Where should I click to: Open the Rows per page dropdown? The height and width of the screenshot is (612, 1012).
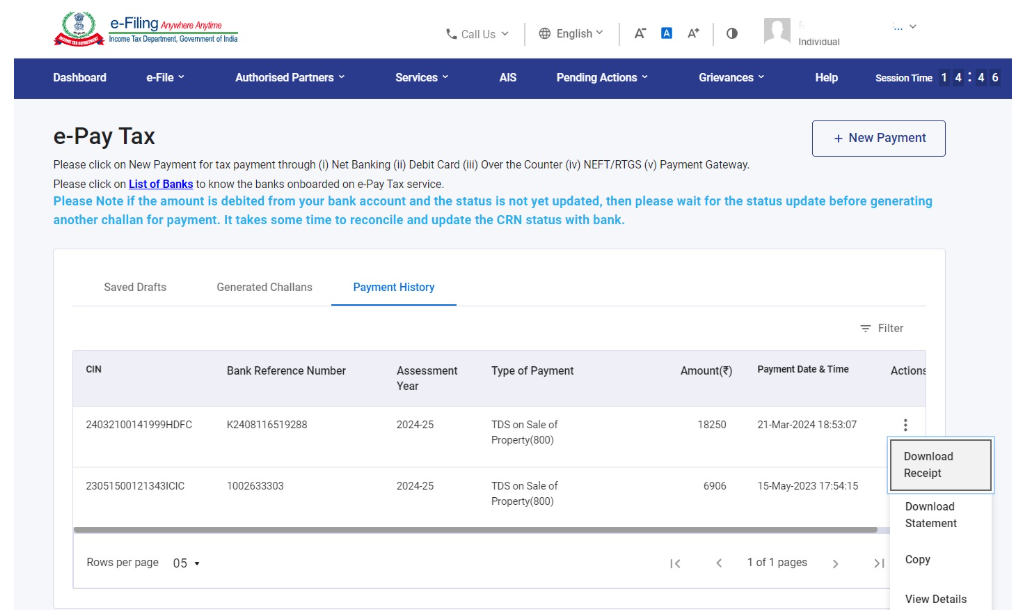(186, 564)
